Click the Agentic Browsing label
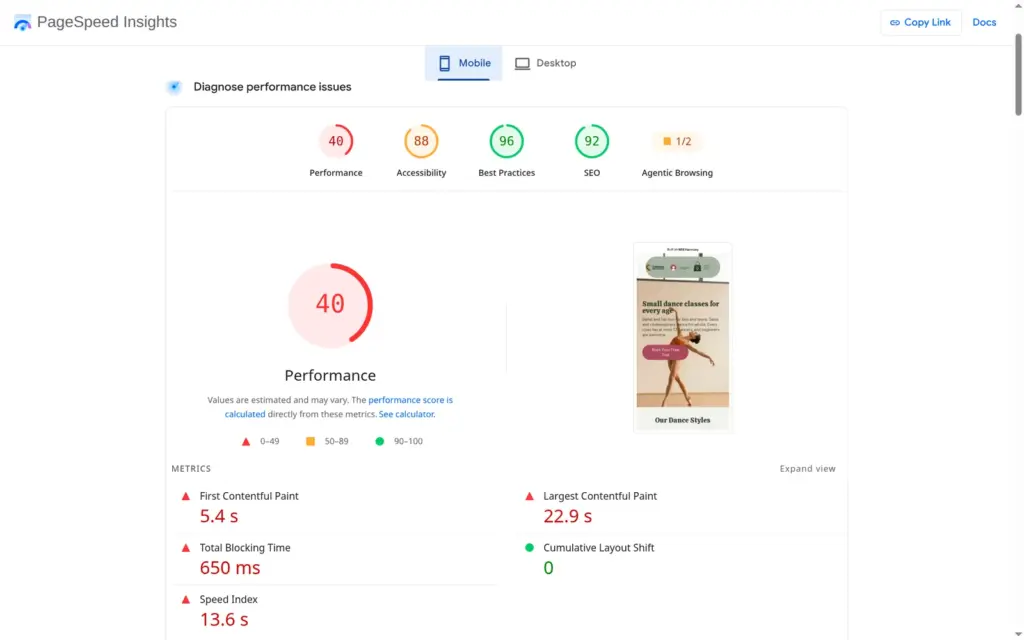The image size is (1024, 640). [x=677, y=173]
